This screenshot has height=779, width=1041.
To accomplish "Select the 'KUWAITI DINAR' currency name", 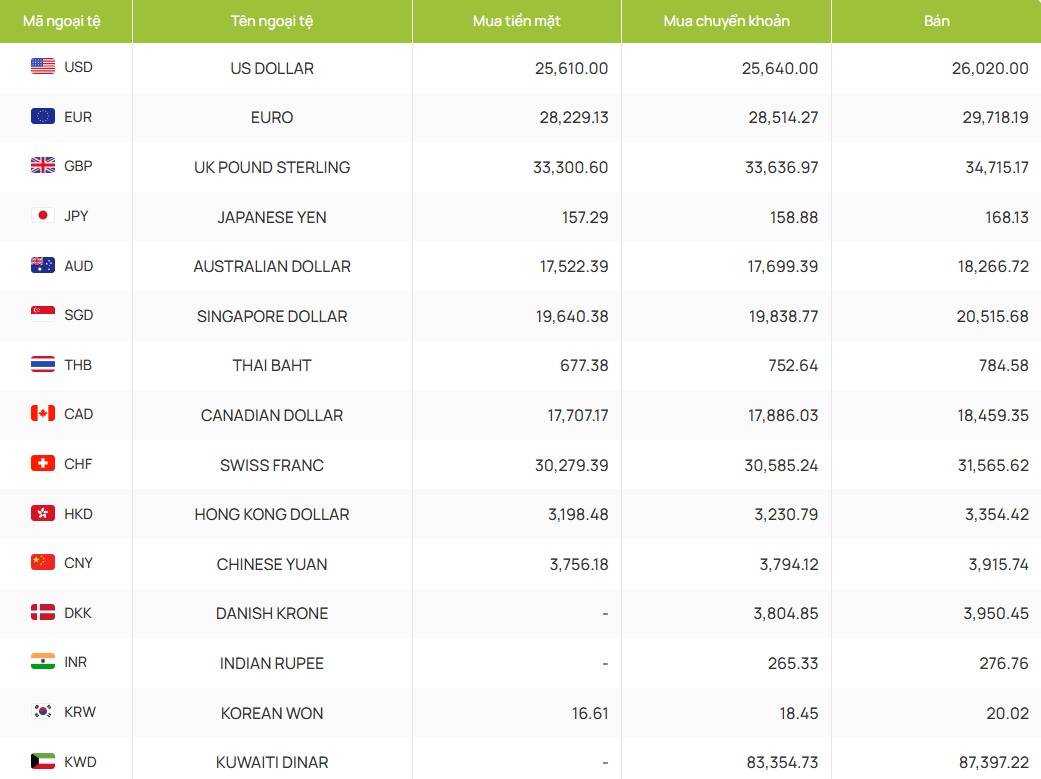I will (272, 762).
